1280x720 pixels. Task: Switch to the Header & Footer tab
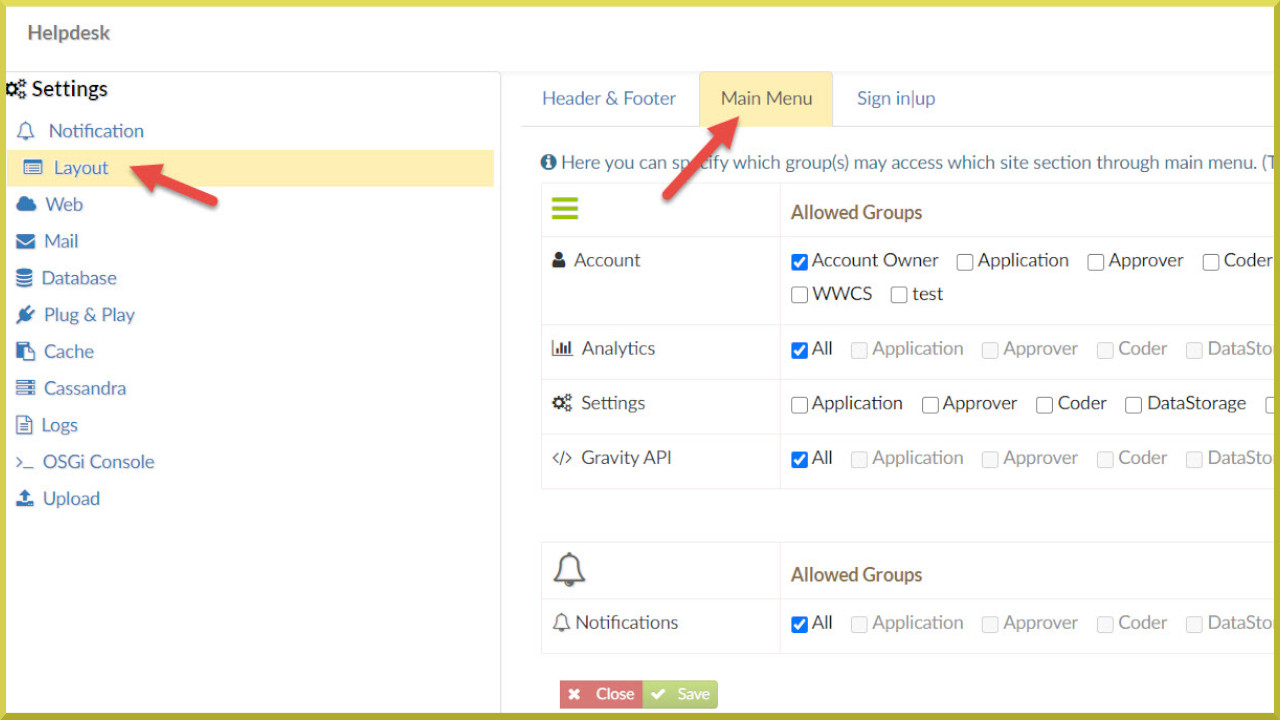[x=609, y=98]
